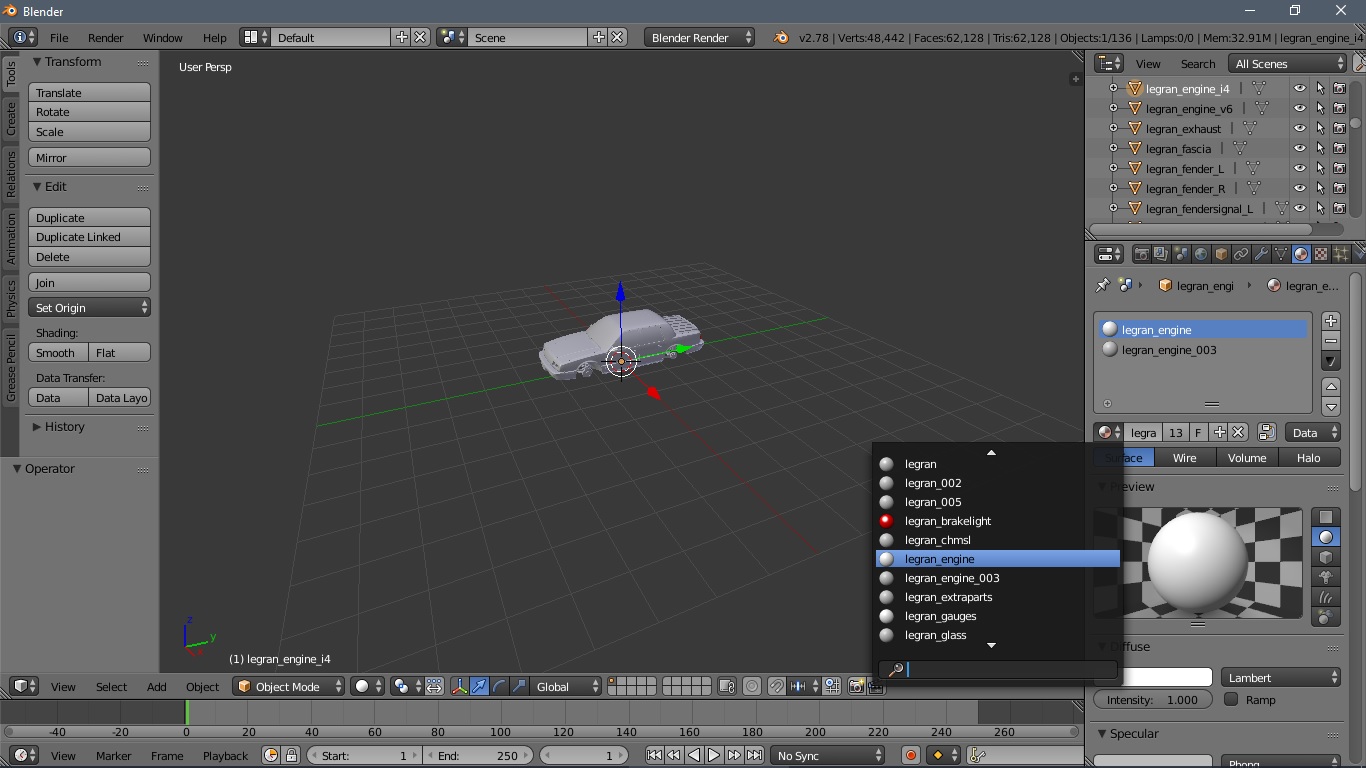Image resolution: width=1366 pixels, height=768 pixels.
Task: Enable the rotate manipulator icon
Action: (499, 686)
